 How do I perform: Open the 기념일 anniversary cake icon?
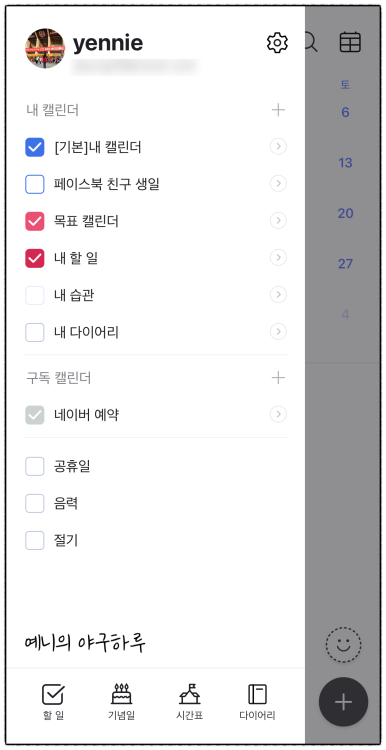(x=121, y=701)
